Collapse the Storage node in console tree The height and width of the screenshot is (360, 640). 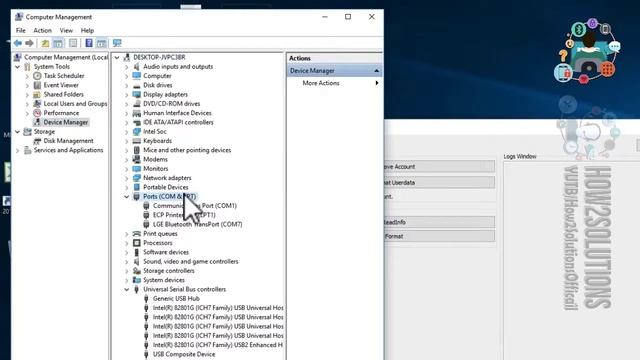pos(18,131)
